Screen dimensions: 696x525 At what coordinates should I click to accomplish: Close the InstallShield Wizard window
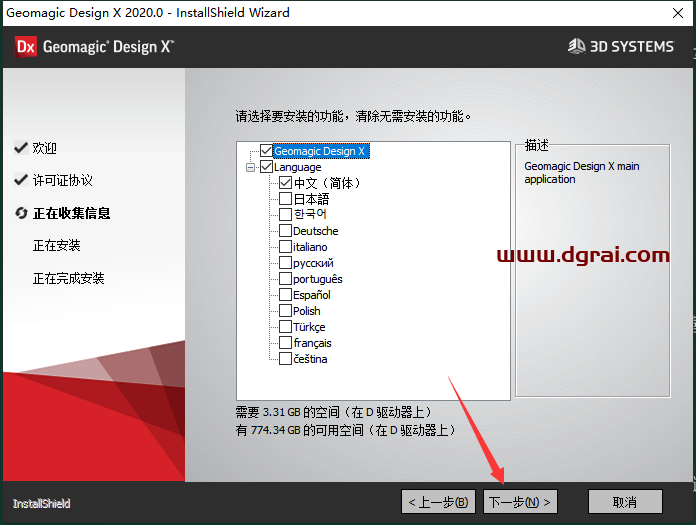click(677, 13)
